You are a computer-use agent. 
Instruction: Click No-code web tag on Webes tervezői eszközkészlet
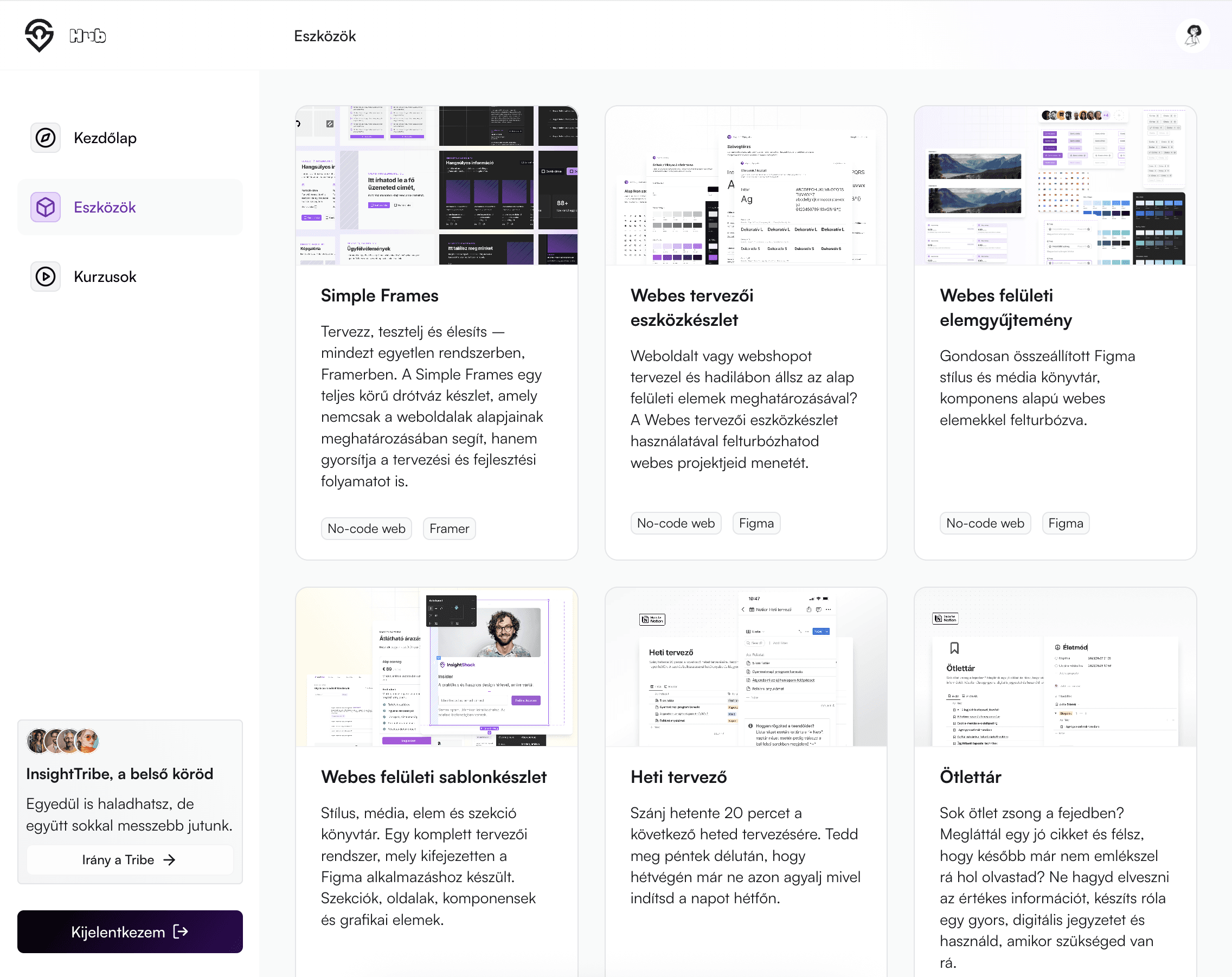tap(676, 523)
